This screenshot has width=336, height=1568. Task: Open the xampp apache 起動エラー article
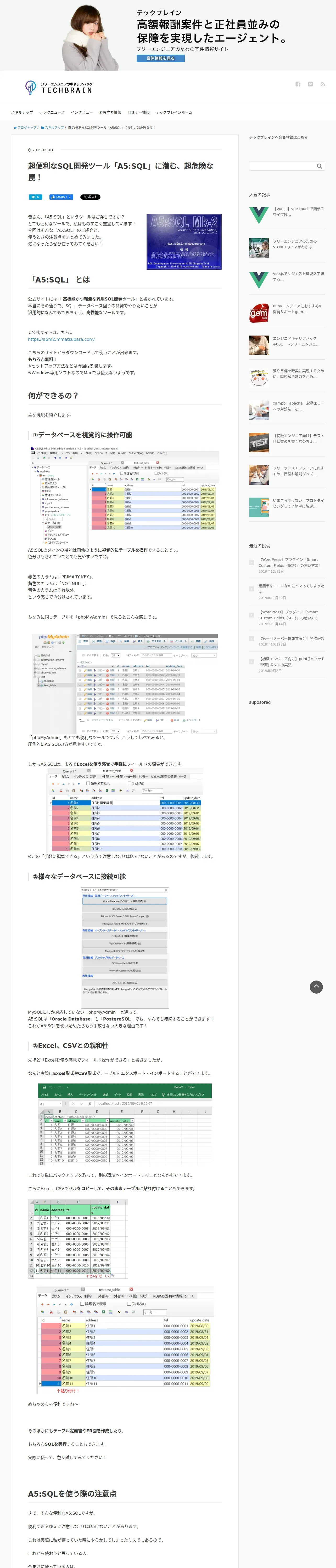(x=298, y=406)
